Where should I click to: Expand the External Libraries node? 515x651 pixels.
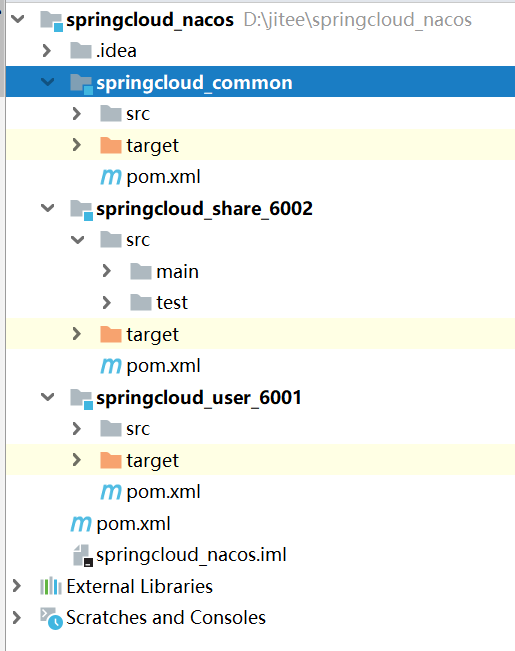click(x=17, y=586)
